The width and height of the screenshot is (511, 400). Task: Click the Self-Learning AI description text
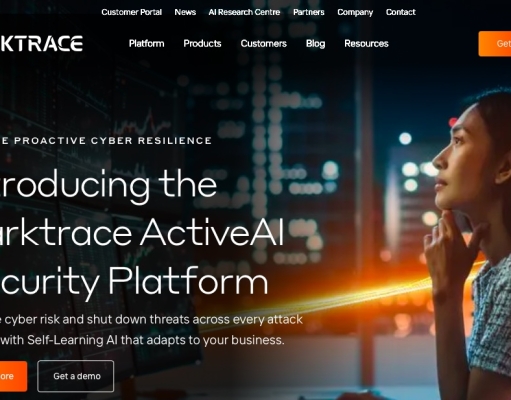tap(151, 330)
